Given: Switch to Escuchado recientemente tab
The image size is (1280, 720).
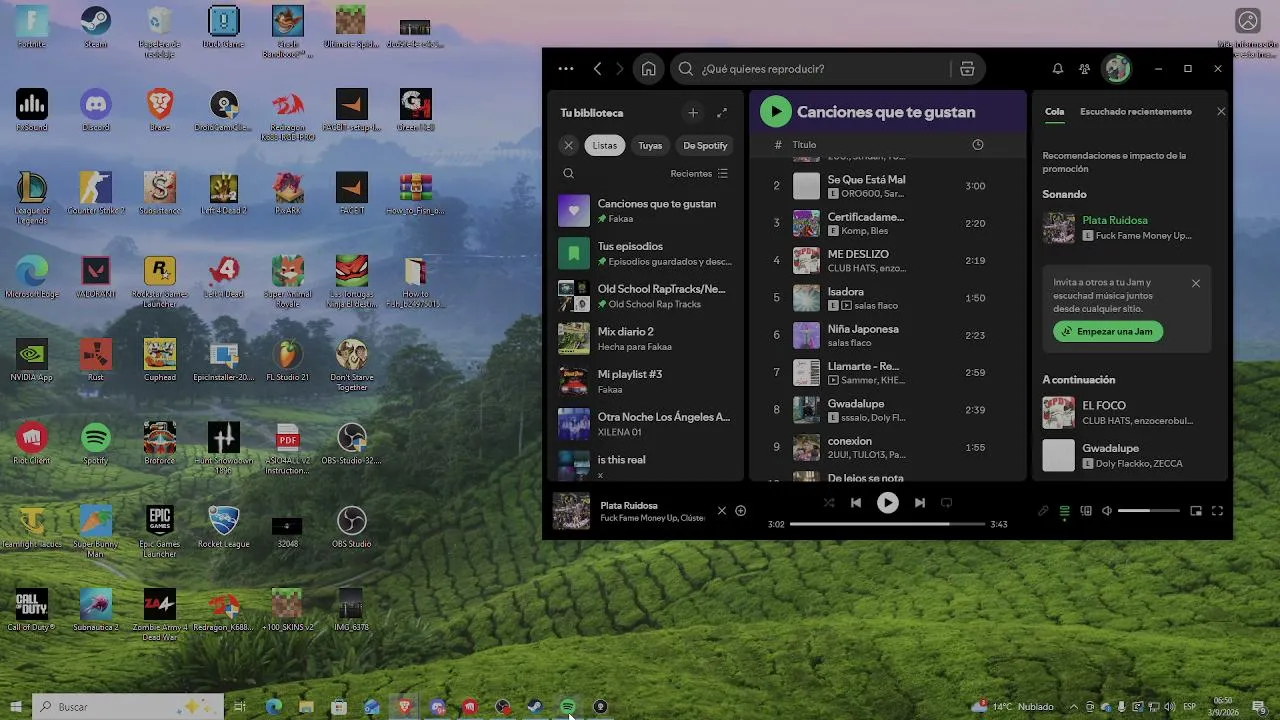Looking at the screenshot, I should coord(1136,112).
